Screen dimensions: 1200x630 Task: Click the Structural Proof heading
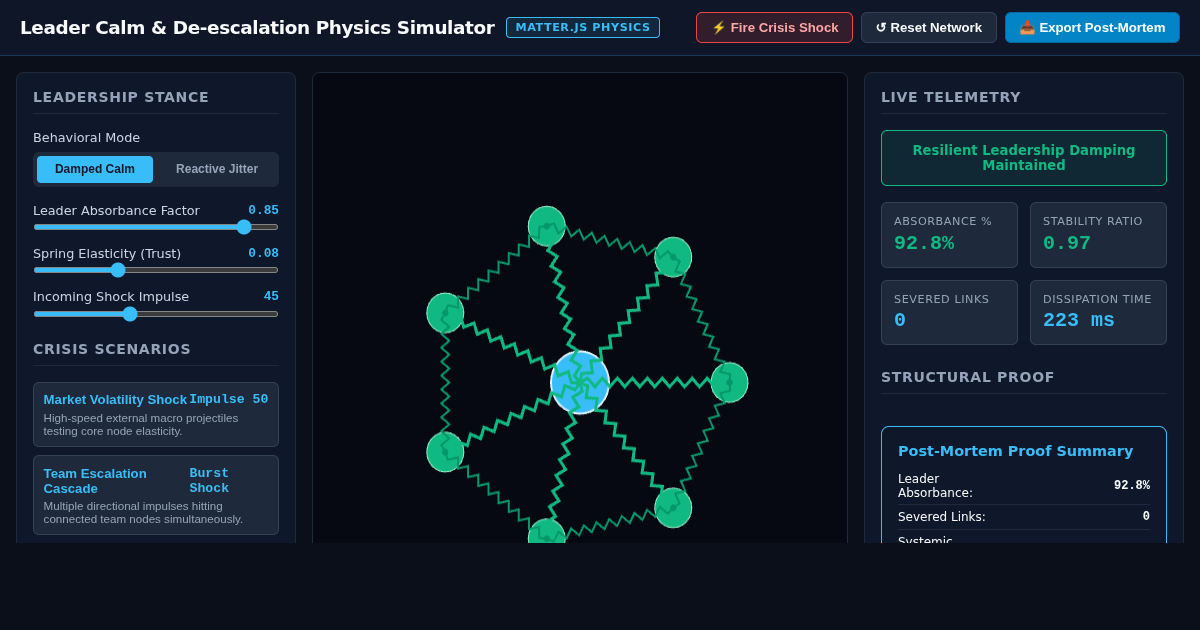pos(968,377)
